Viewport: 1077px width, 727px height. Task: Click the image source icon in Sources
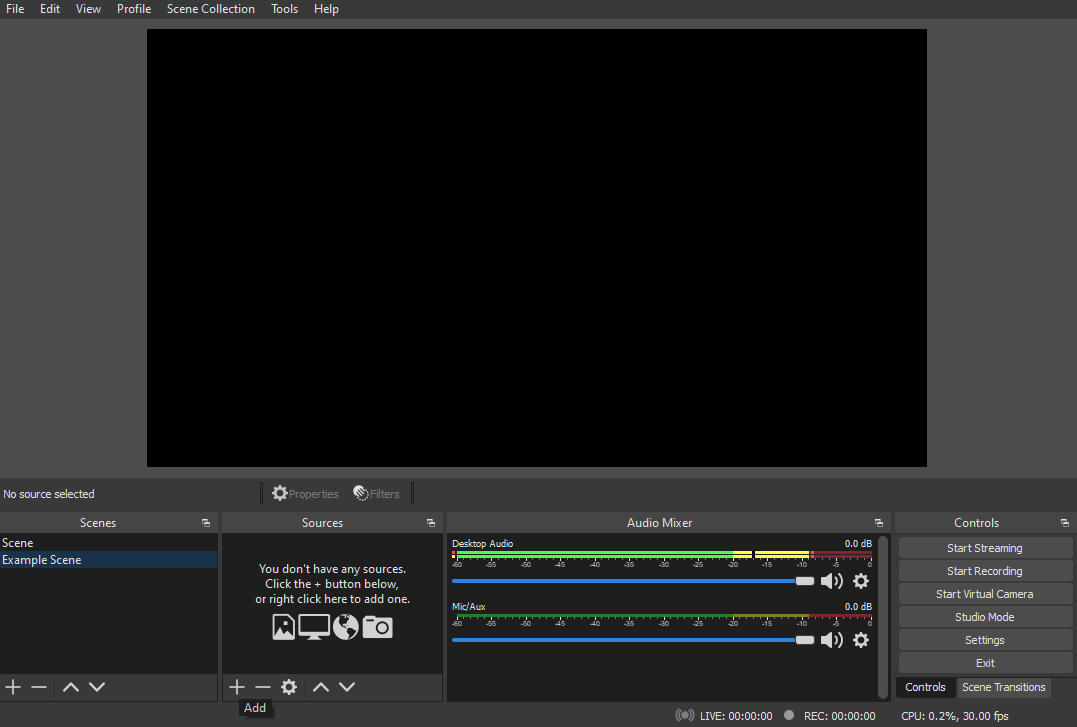click(284, 627)
